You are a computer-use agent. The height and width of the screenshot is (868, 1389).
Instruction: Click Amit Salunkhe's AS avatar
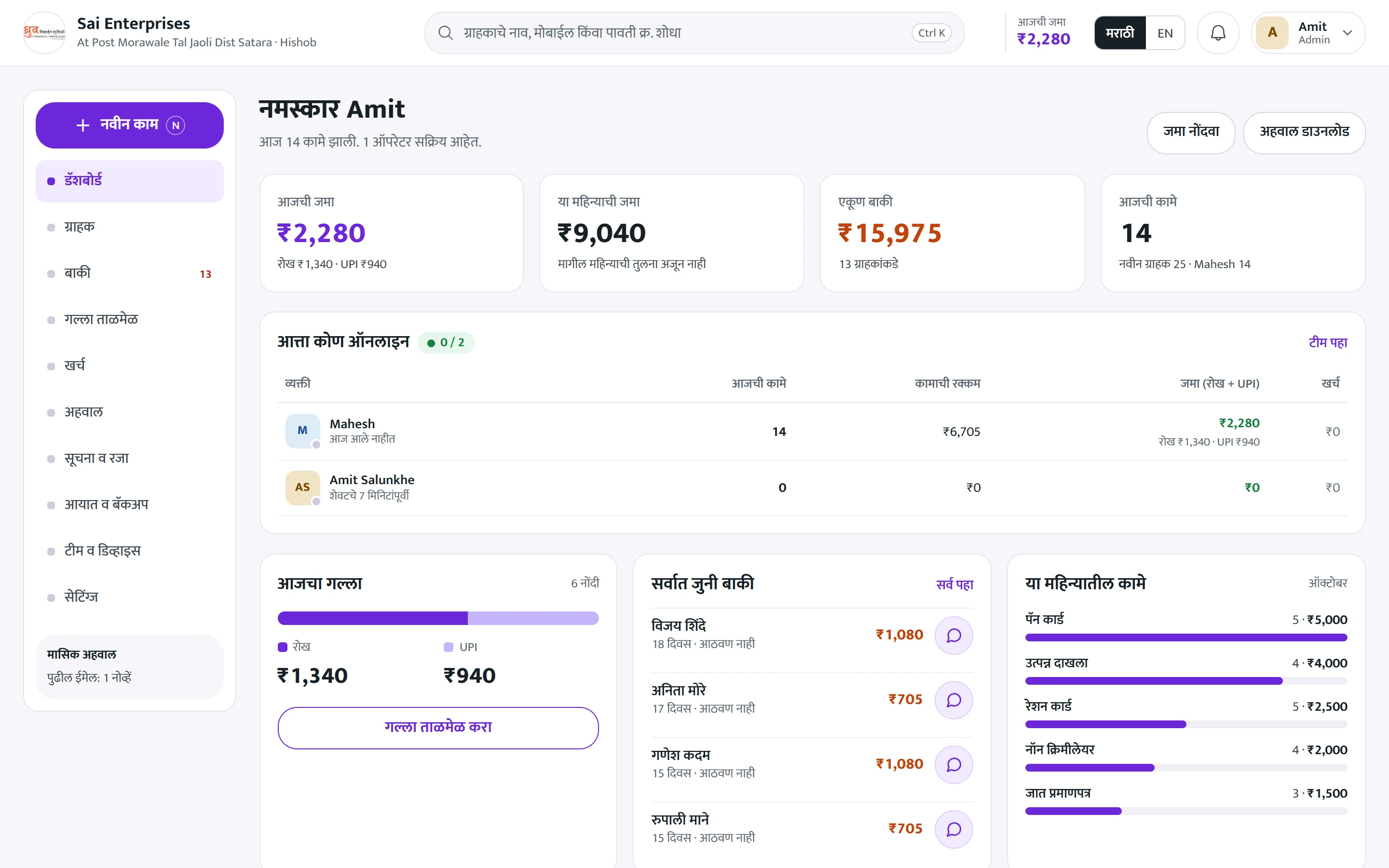click(302, 488)
